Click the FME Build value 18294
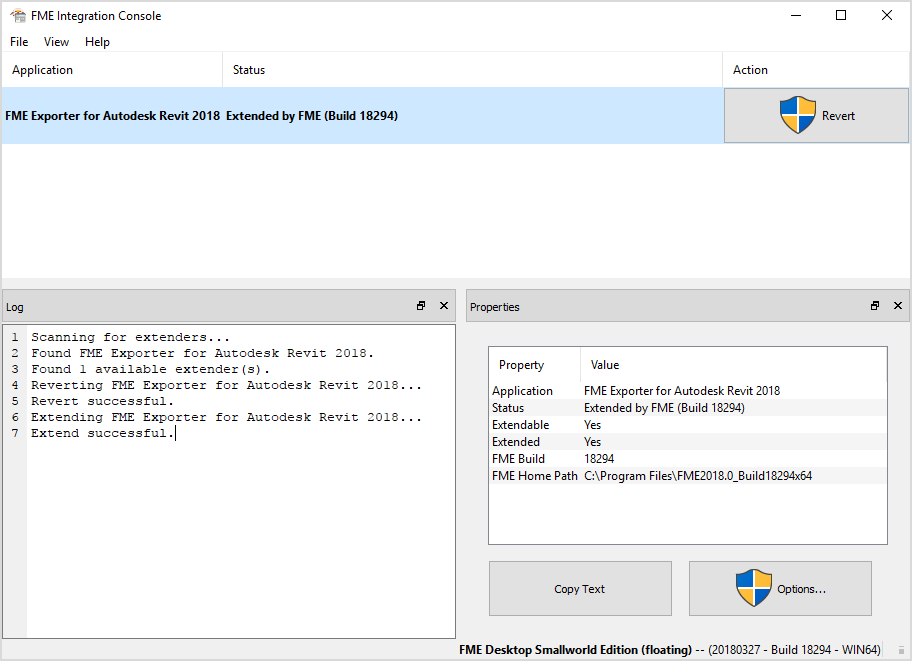Screen dimensions: 912x661 (599, 459)
